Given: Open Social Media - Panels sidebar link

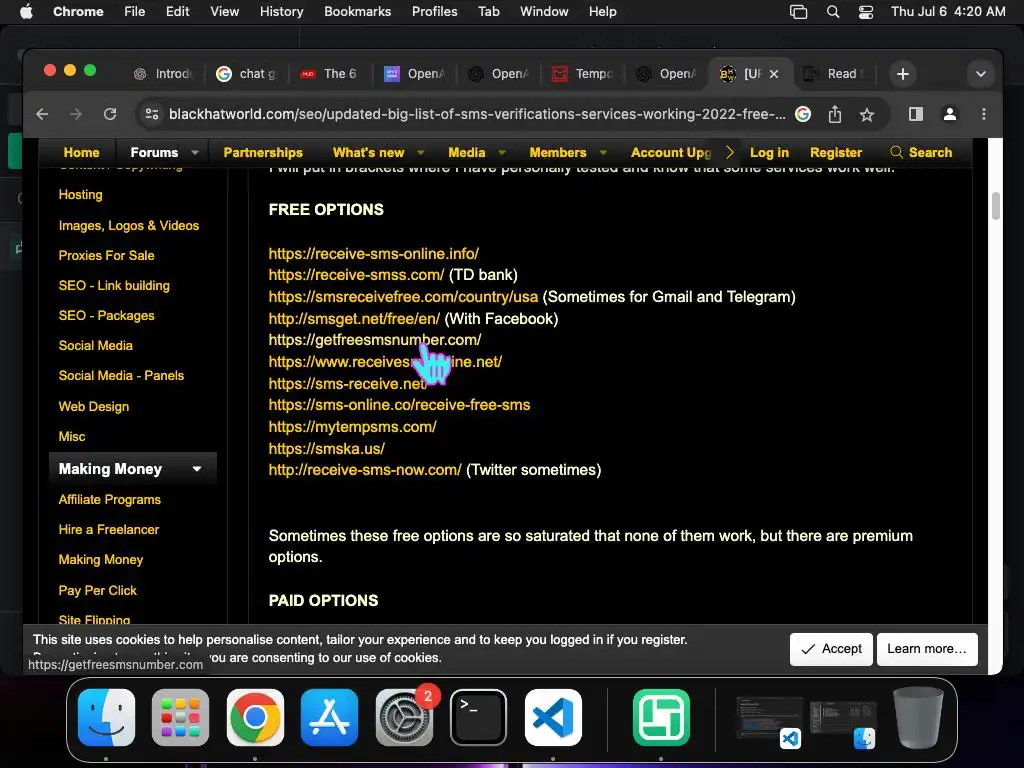Looking at the screenshot, I should 121,376.
